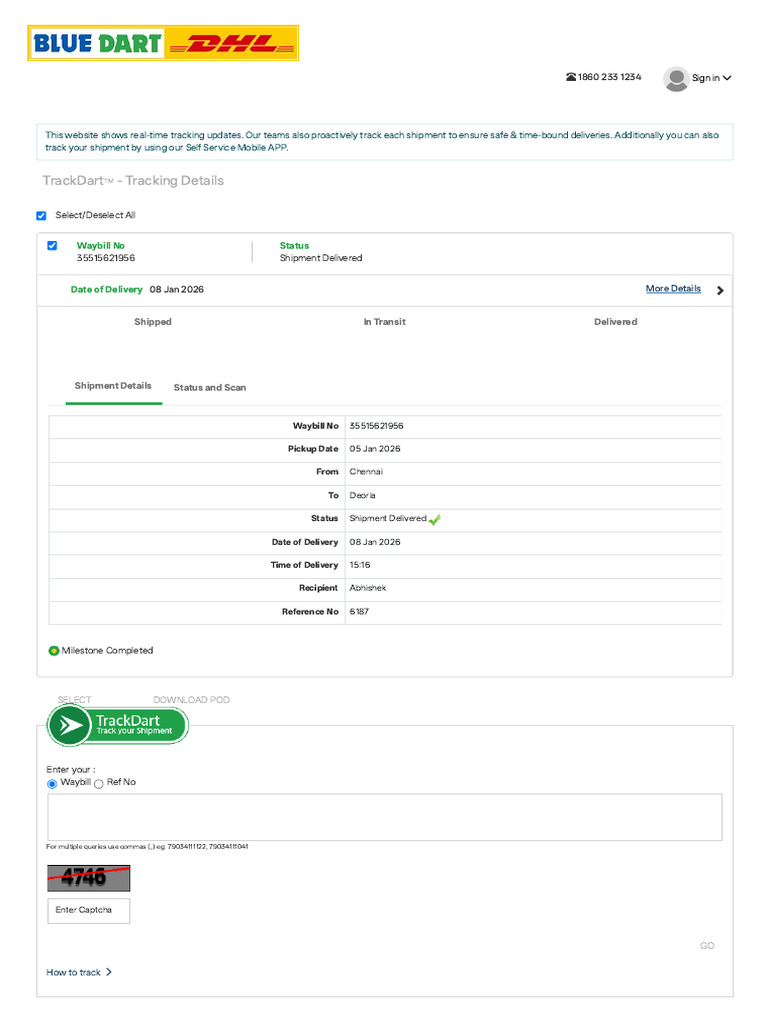Click the Blue Dart DHL logo

[x=163, y=43]
